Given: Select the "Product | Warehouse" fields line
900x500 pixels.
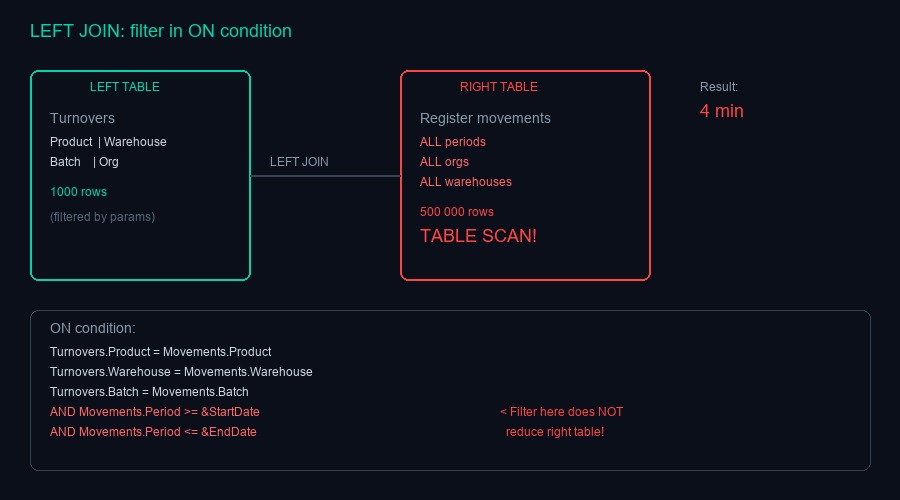Looking at the screenshot, I should point(108,142).
